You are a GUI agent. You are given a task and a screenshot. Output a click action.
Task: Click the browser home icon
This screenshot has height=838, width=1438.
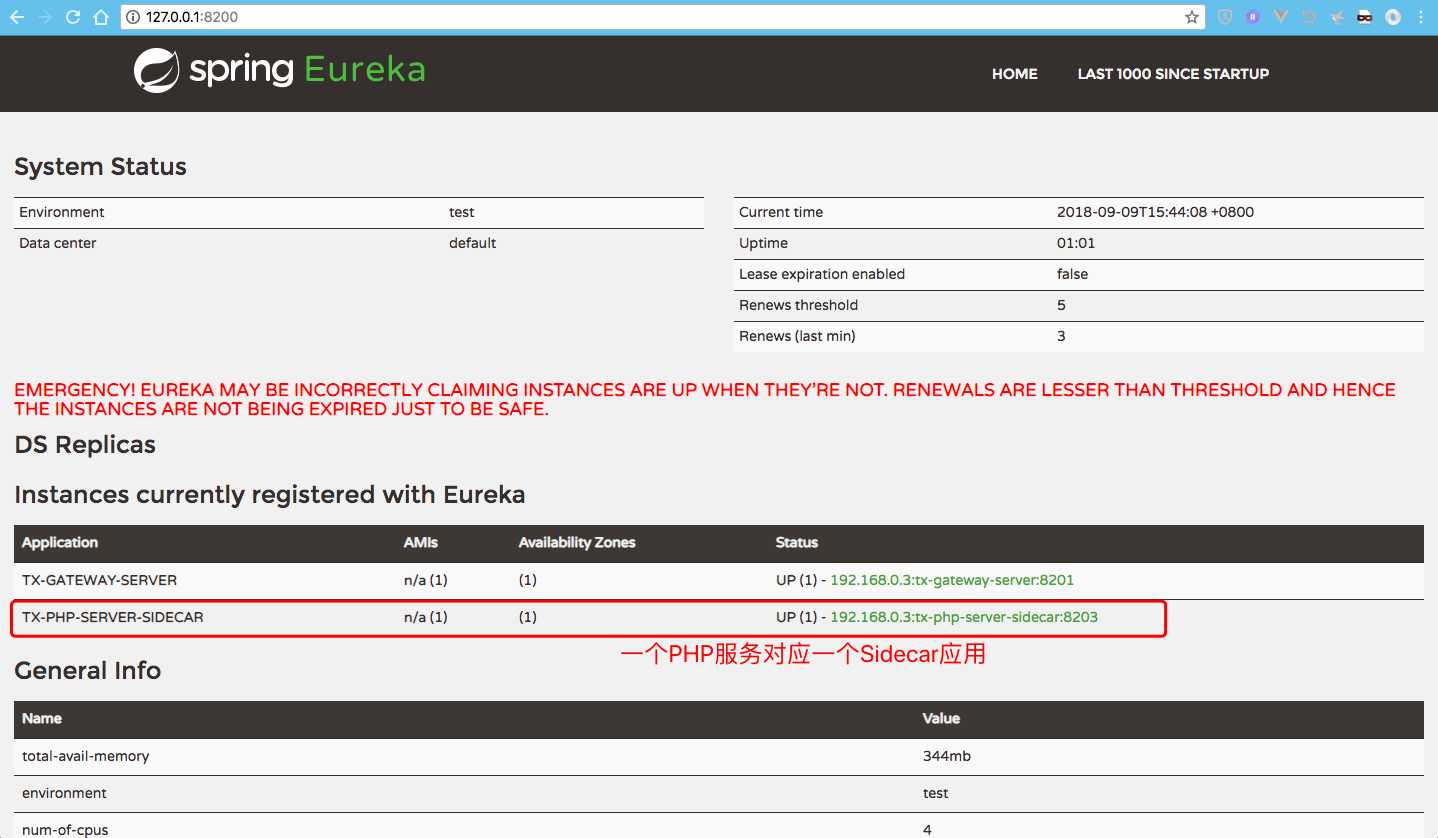[x=100, y=17]
